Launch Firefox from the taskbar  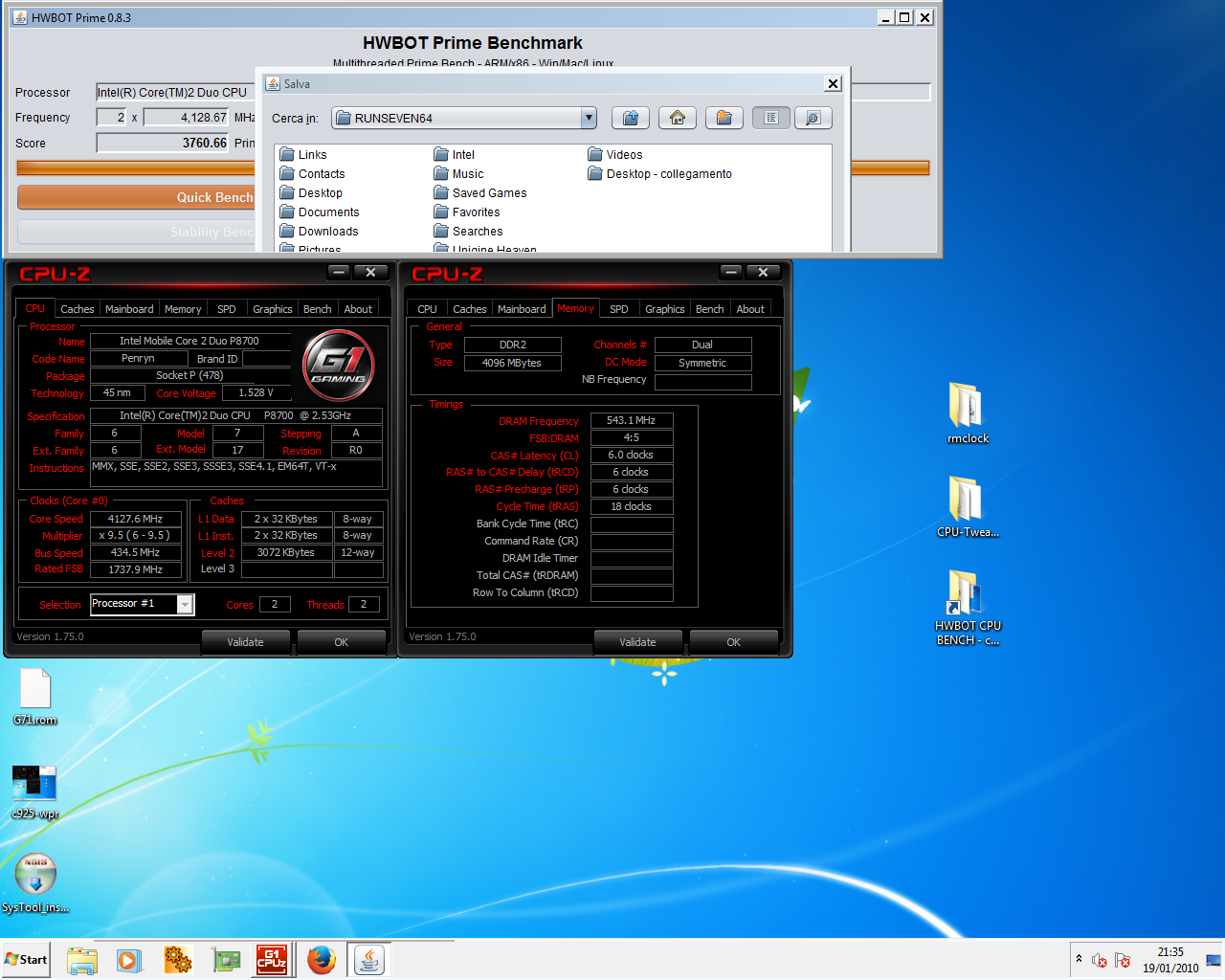pyautogui.click(x=322, y=960)
